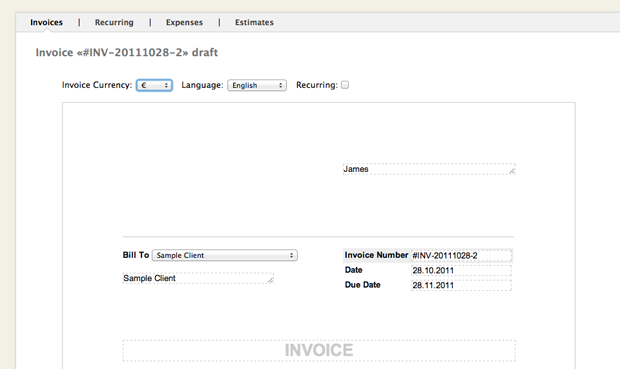This screenshot has height=369, width=620.
Task: Grab the resize handle of James field
Action: tap(512, 171)
